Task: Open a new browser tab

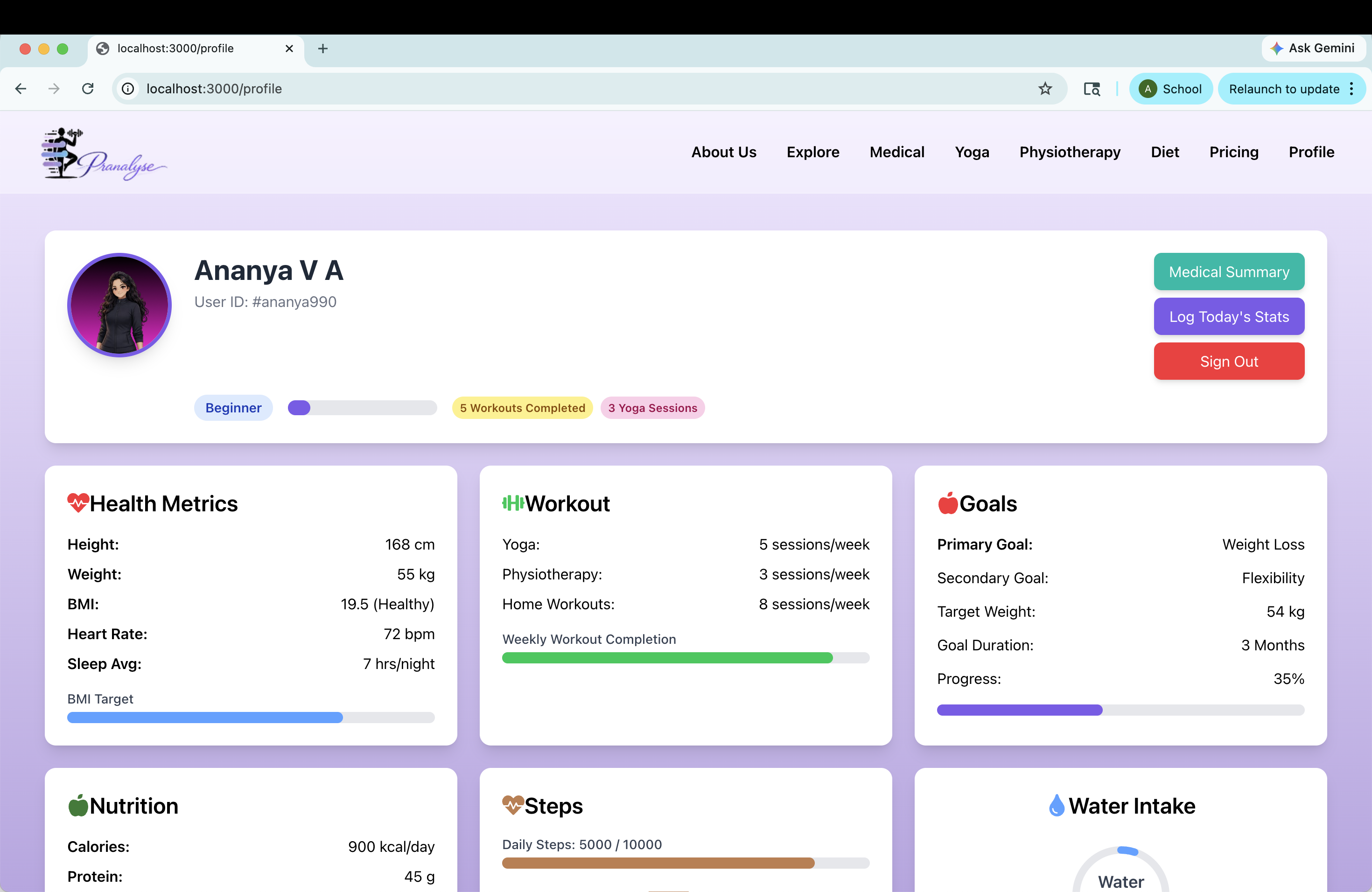Action: click(323, 49)
